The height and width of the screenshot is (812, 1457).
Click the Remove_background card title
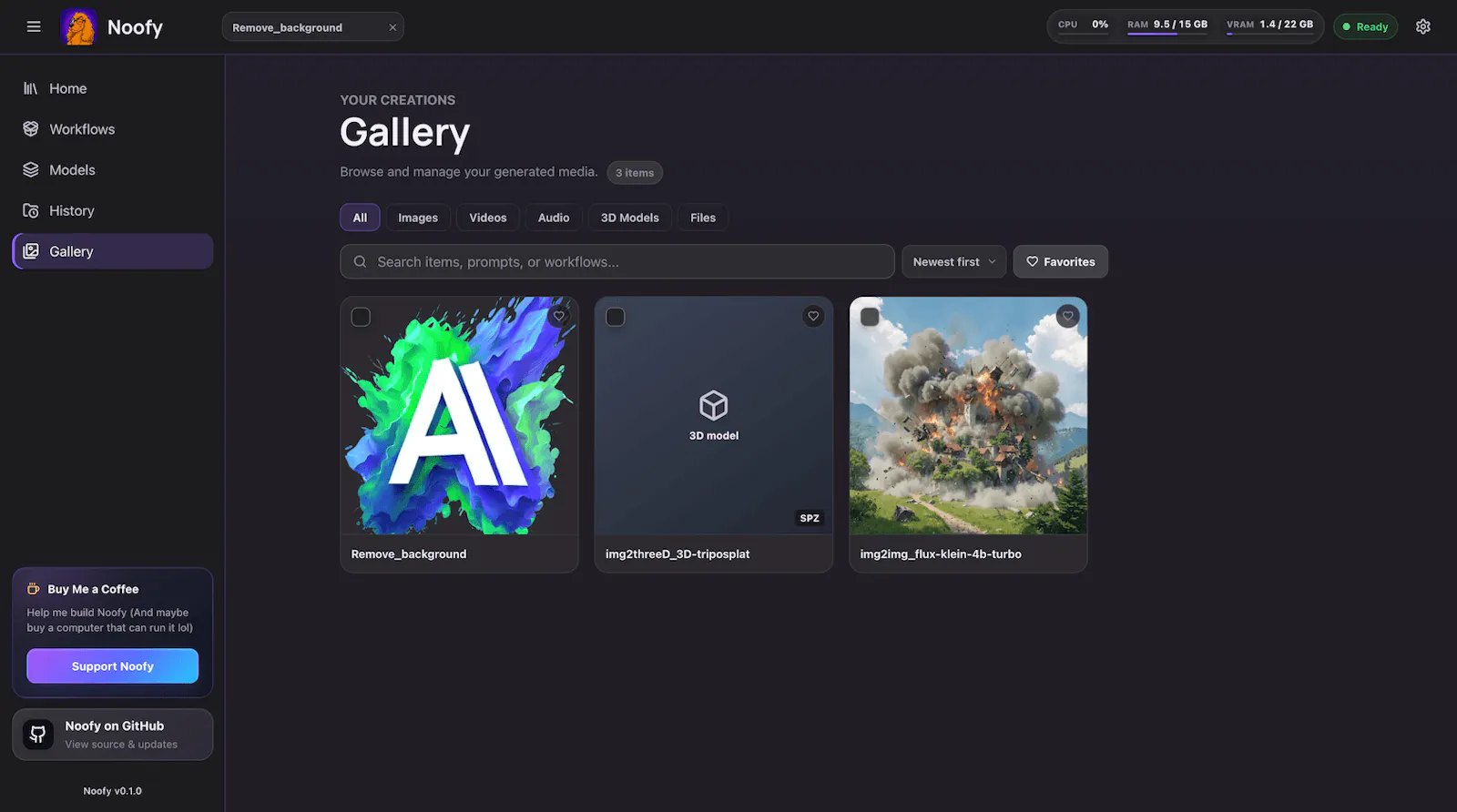[409, 554]
